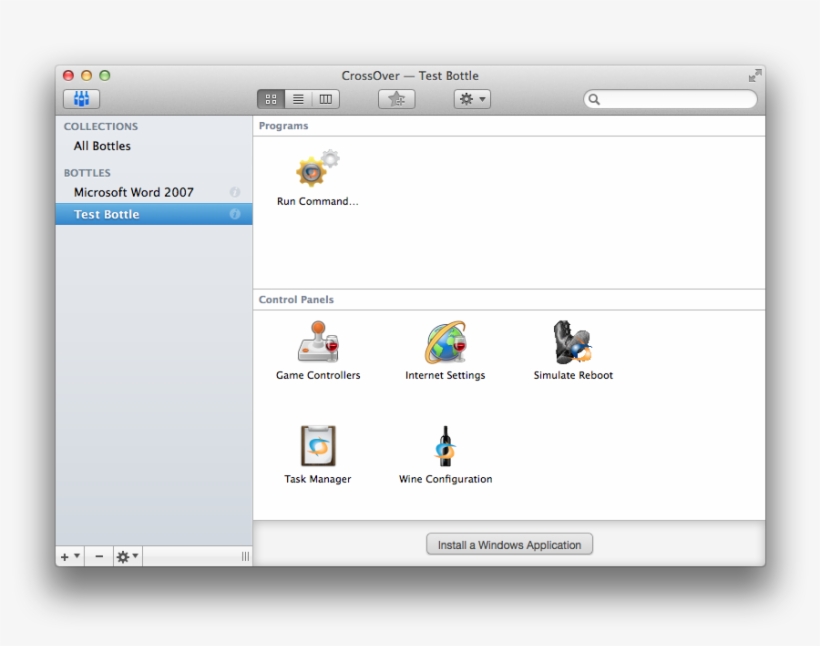Open the sidebar gear dropdown menu
Viewport: 820px width, 646px height.
click(x=127, y=557)
